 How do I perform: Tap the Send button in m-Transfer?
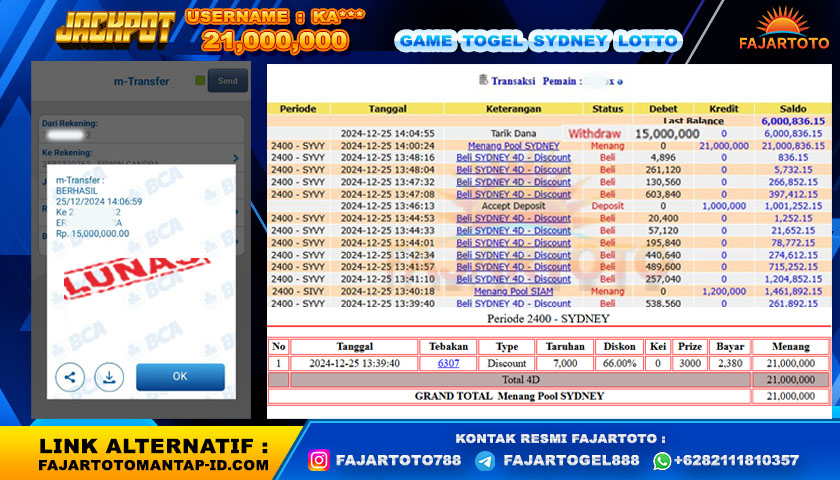tap(228, 81)
